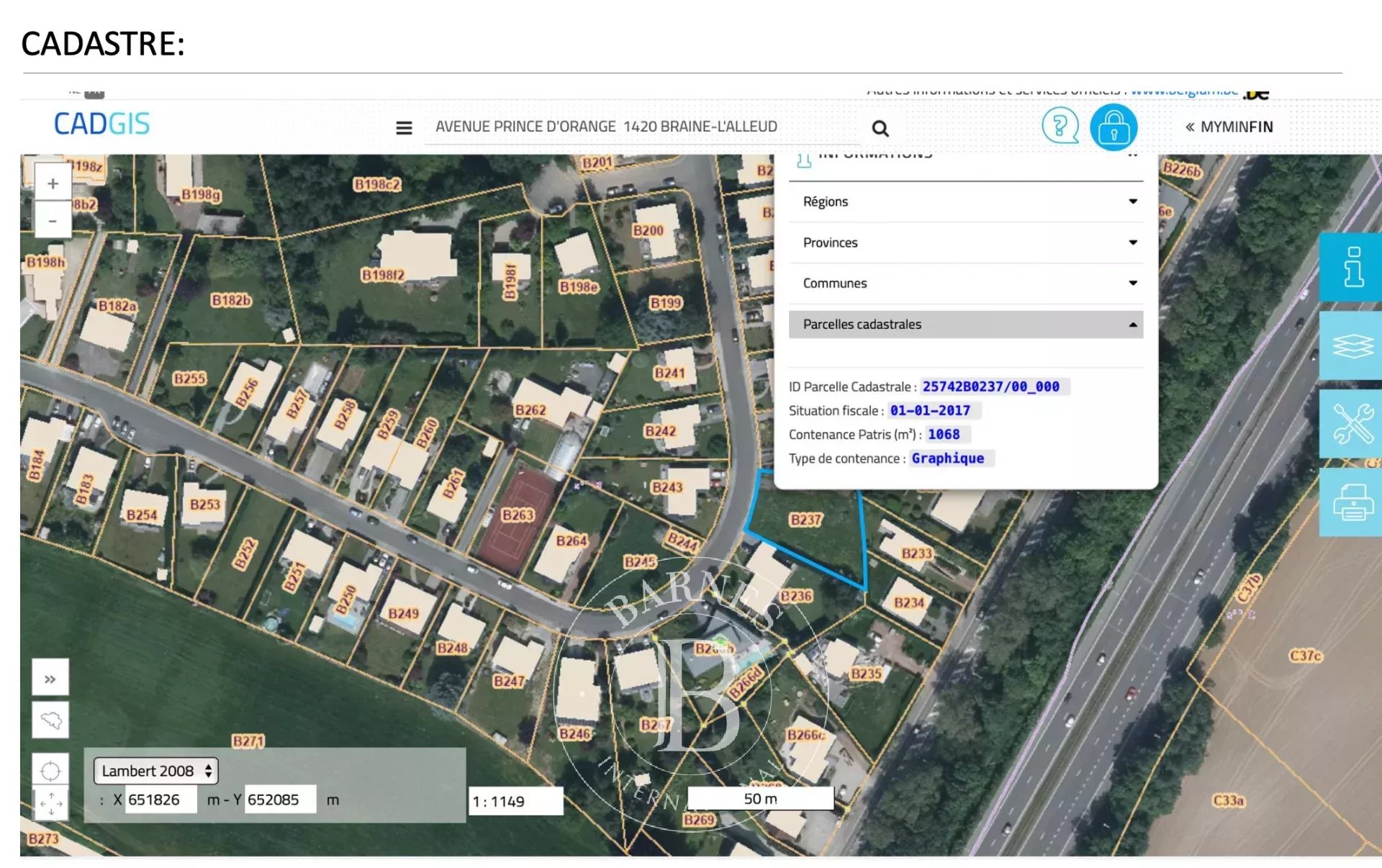Click parcel label B198c2

tap(377, 185)
